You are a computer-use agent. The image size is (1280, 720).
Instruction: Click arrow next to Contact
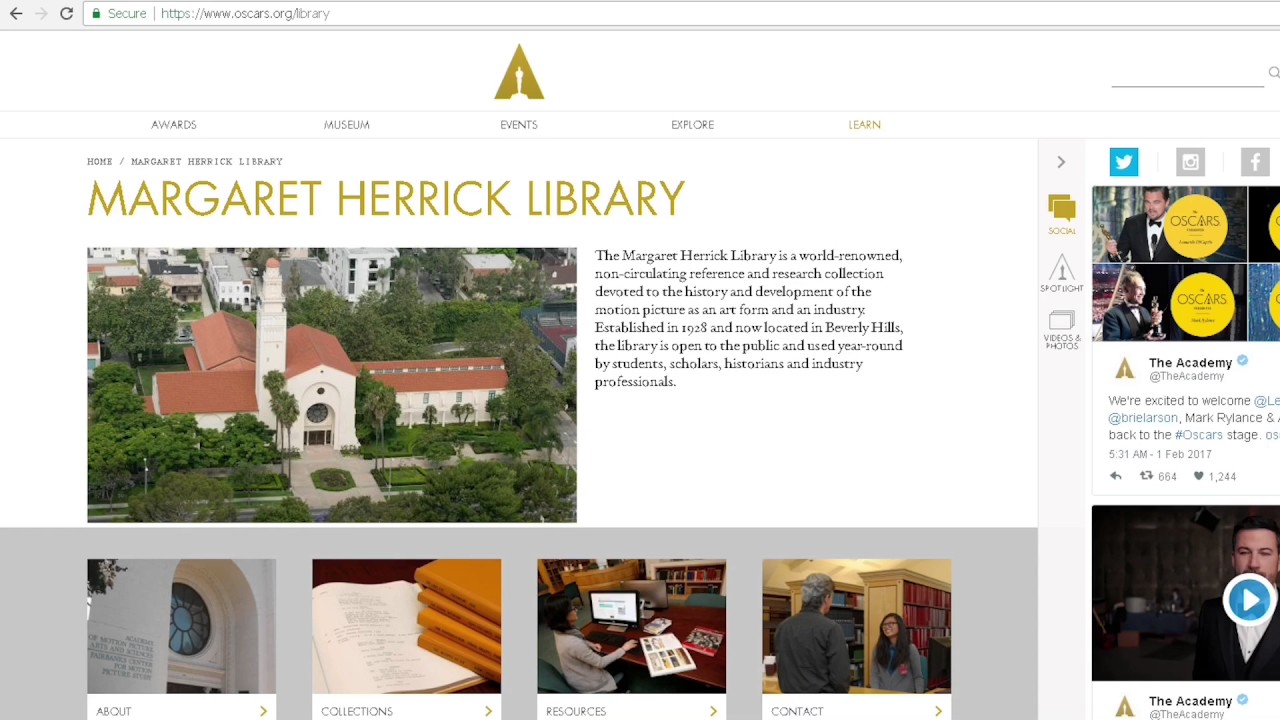tap(938, 711)
